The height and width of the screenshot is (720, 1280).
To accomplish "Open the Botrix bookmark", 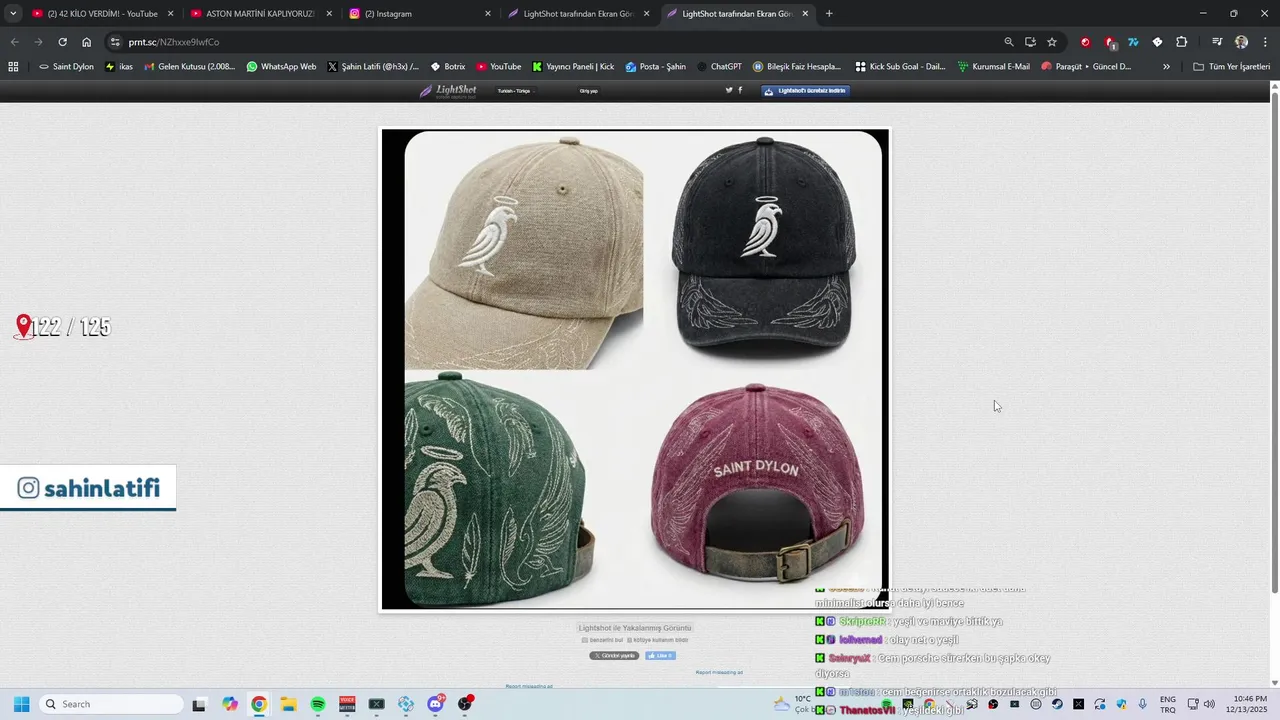I will pyautogui.click(x=447, y=67).
